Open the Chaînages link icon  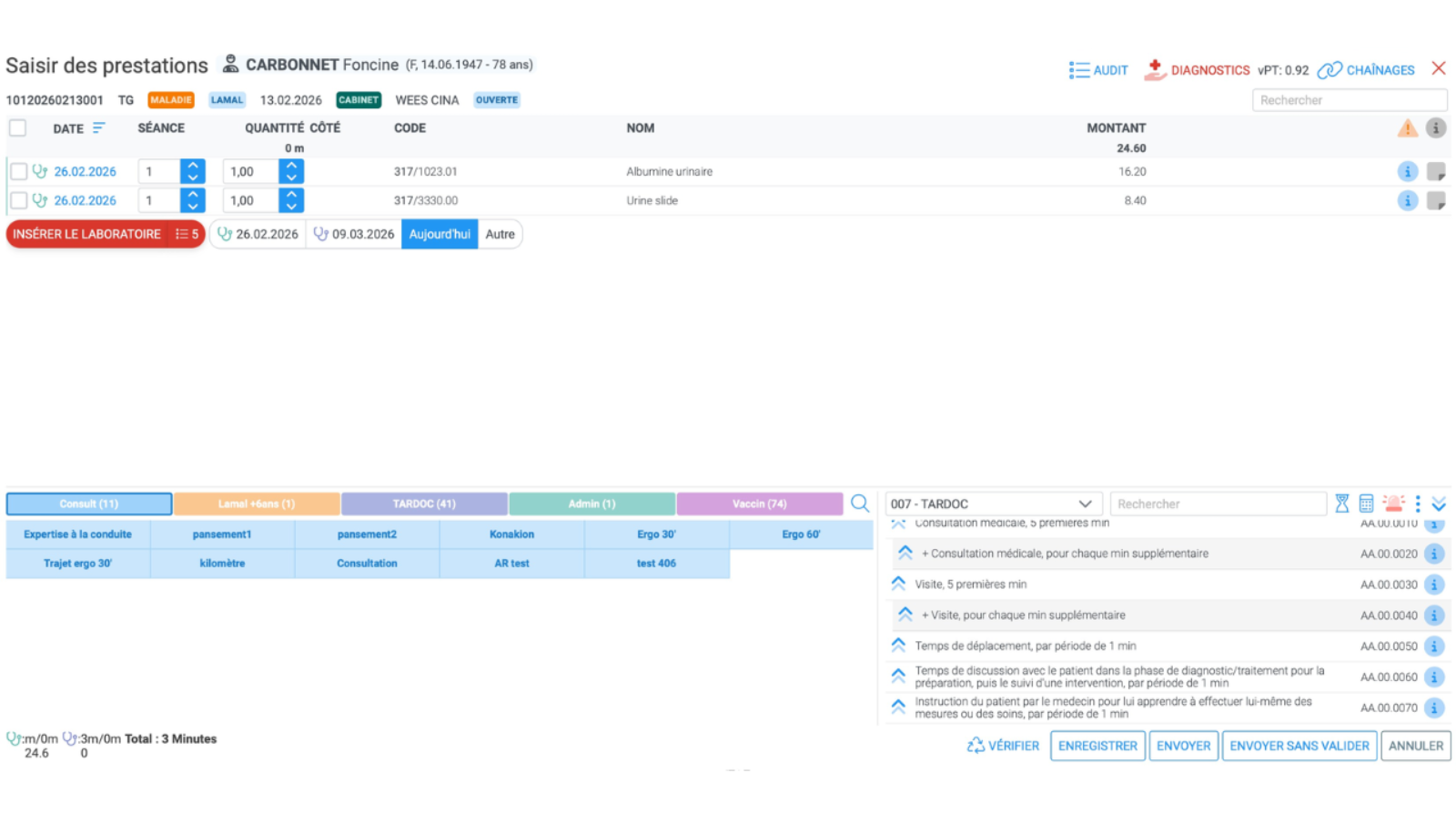(x=1330, y=70)
